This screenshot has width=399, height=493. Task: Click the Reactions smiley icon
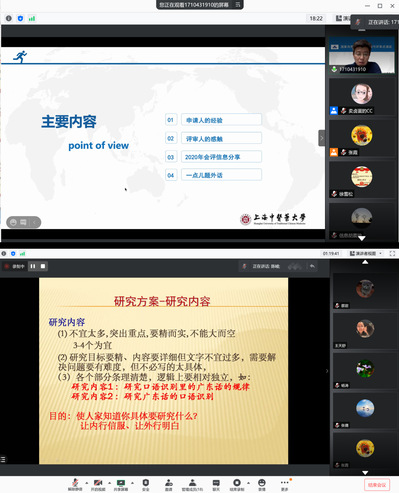pyautogui.click(x=262, y=484)
